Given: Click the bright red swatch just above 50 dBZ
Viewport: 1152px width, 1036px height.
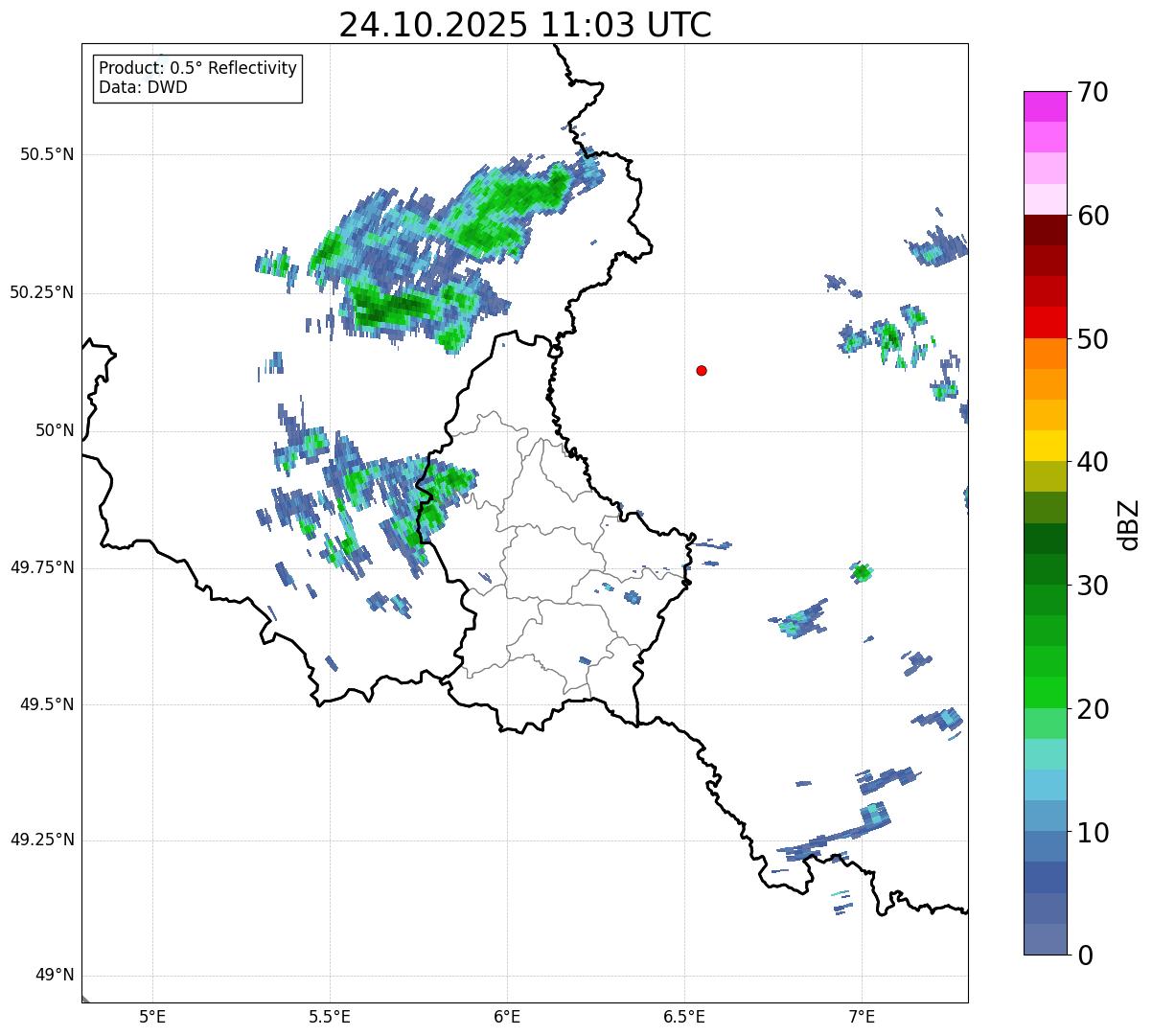Looking at the screenshot, I should 1046,323.
